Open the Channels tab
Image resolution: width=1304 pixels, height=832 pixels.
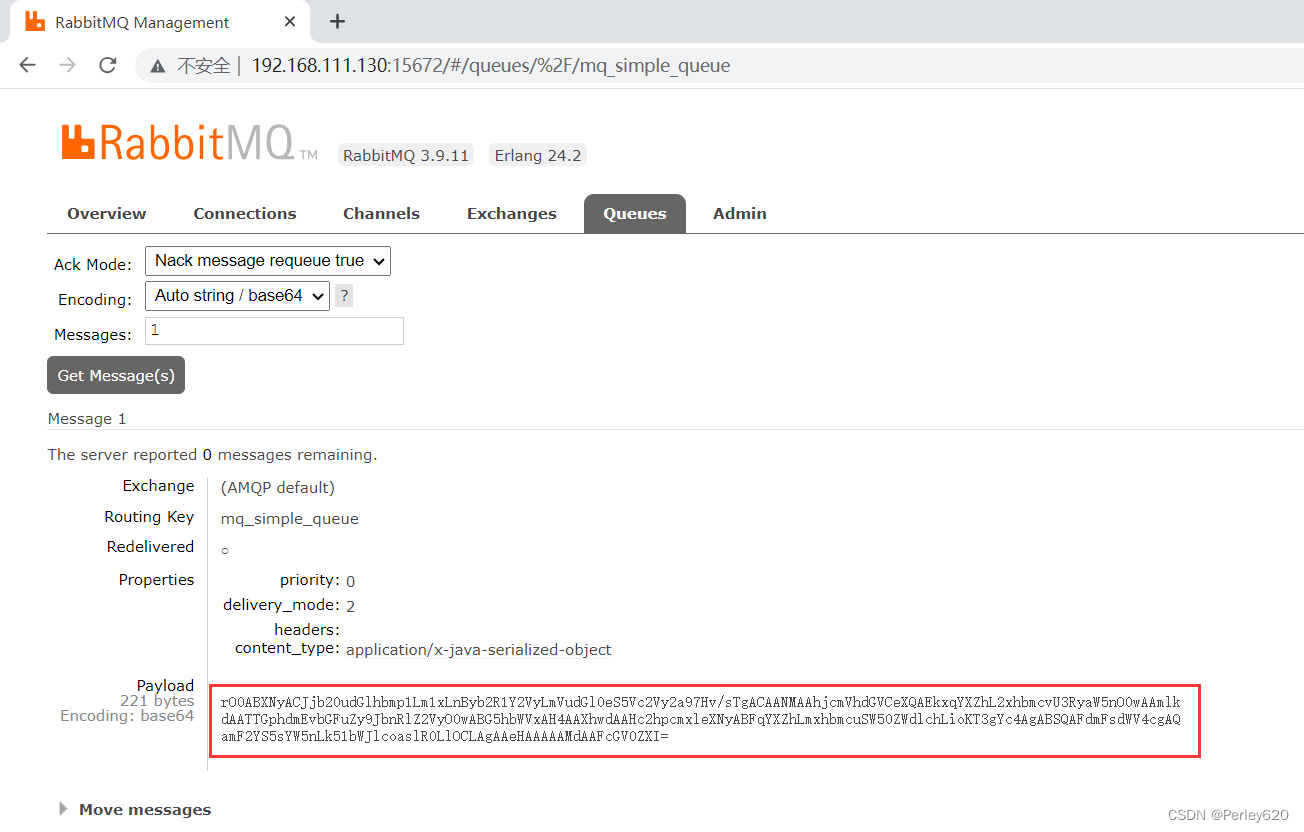click(x=381, y=213)
